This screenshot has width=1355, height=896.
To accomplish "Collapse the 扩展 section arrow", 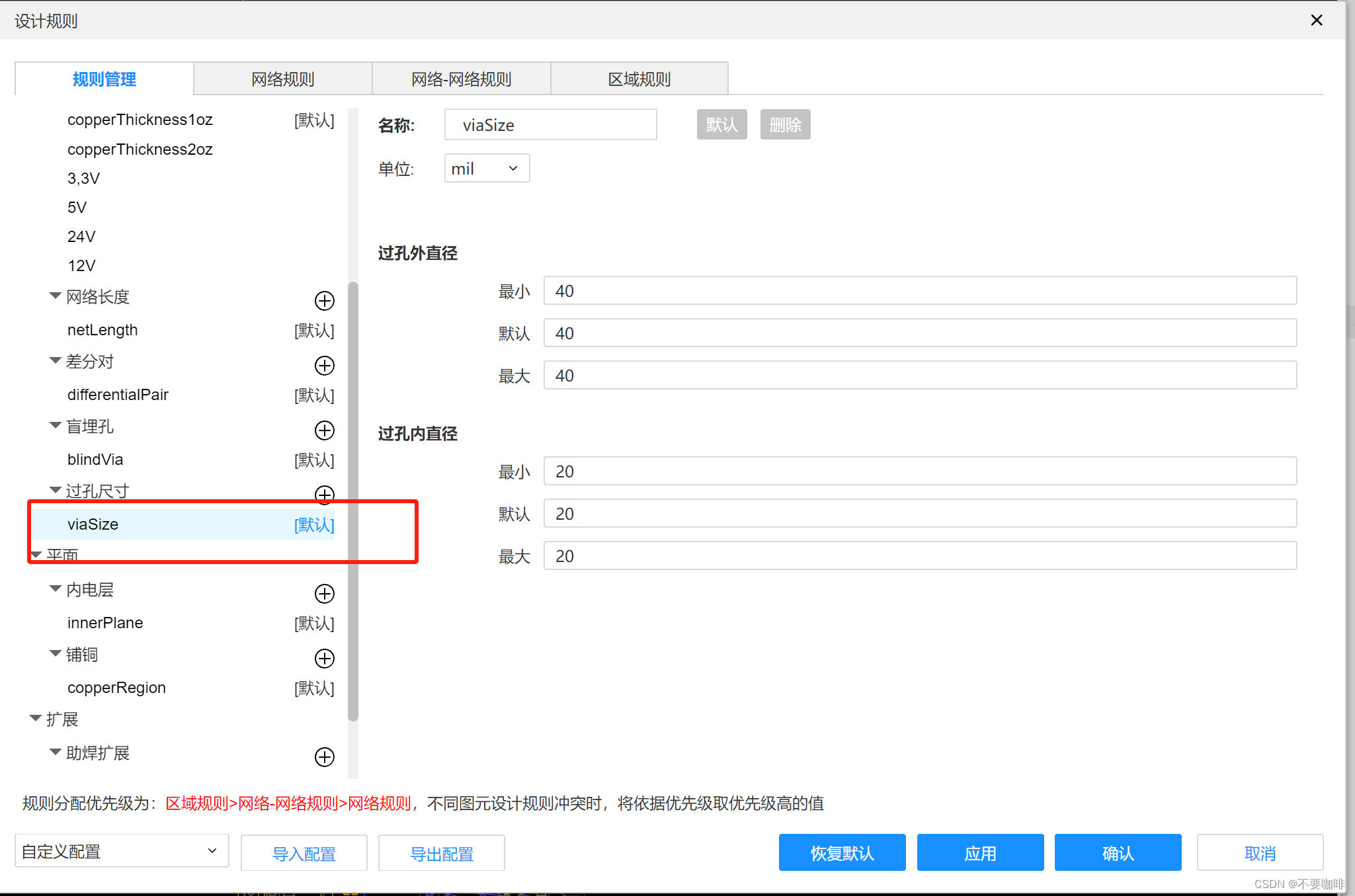I will (36, 718).
